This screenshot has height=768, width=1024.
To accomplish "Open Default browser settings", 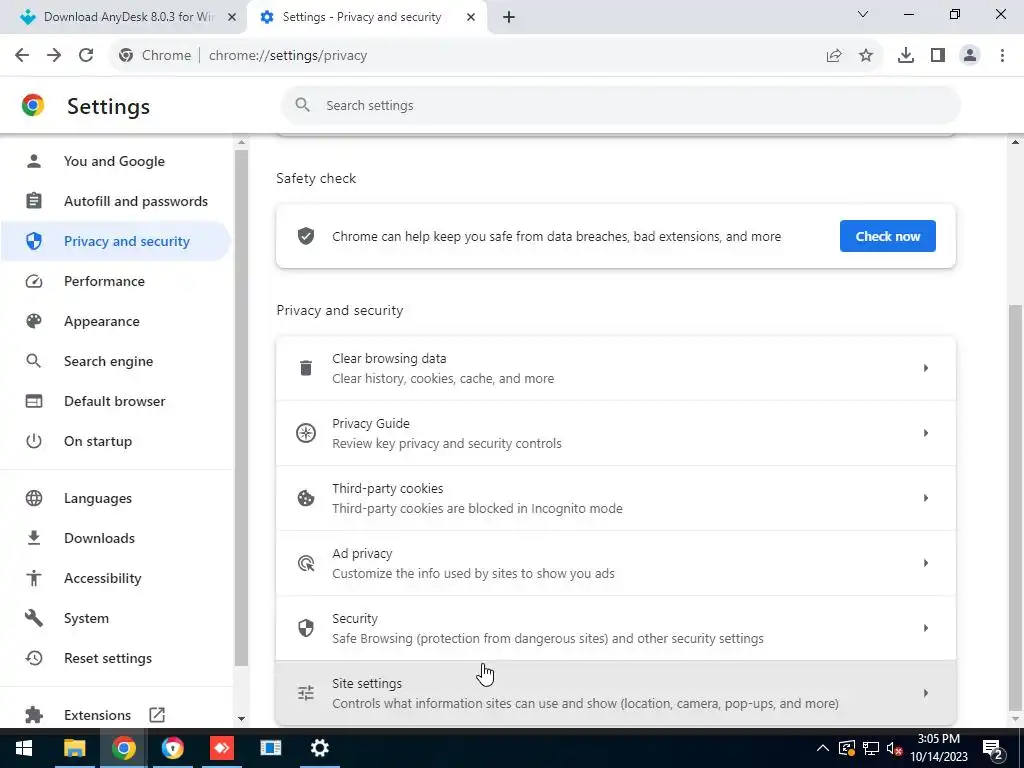I will coord(116,401).
